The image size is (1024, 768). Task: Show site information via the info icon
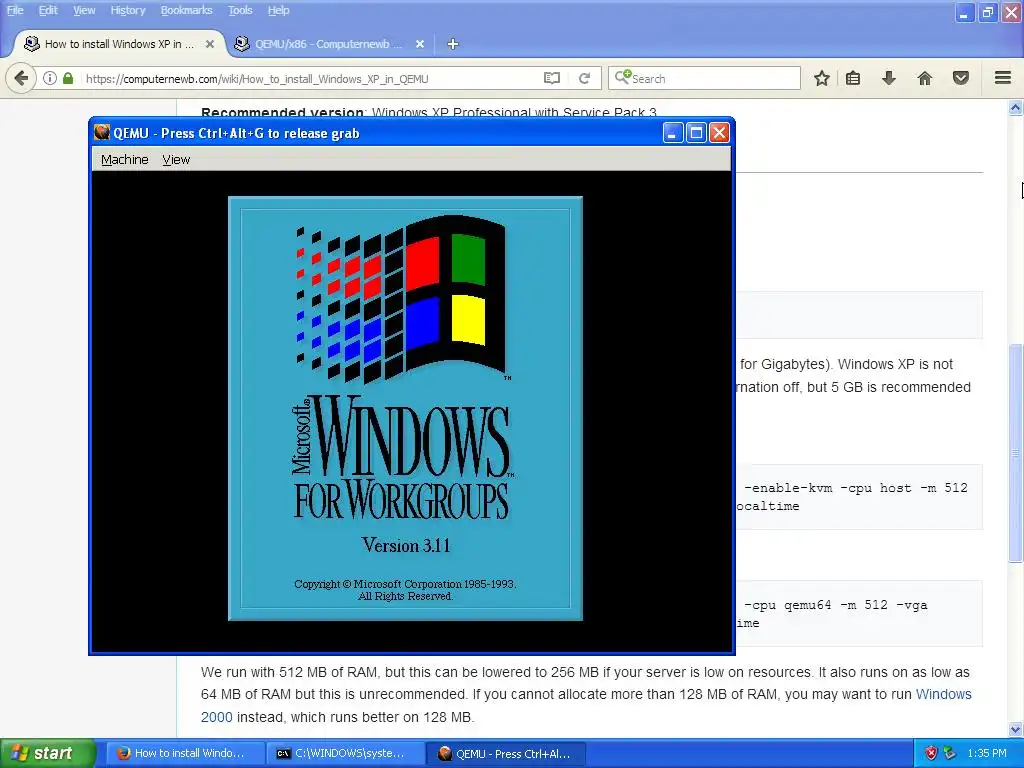[x=50, y=78]
